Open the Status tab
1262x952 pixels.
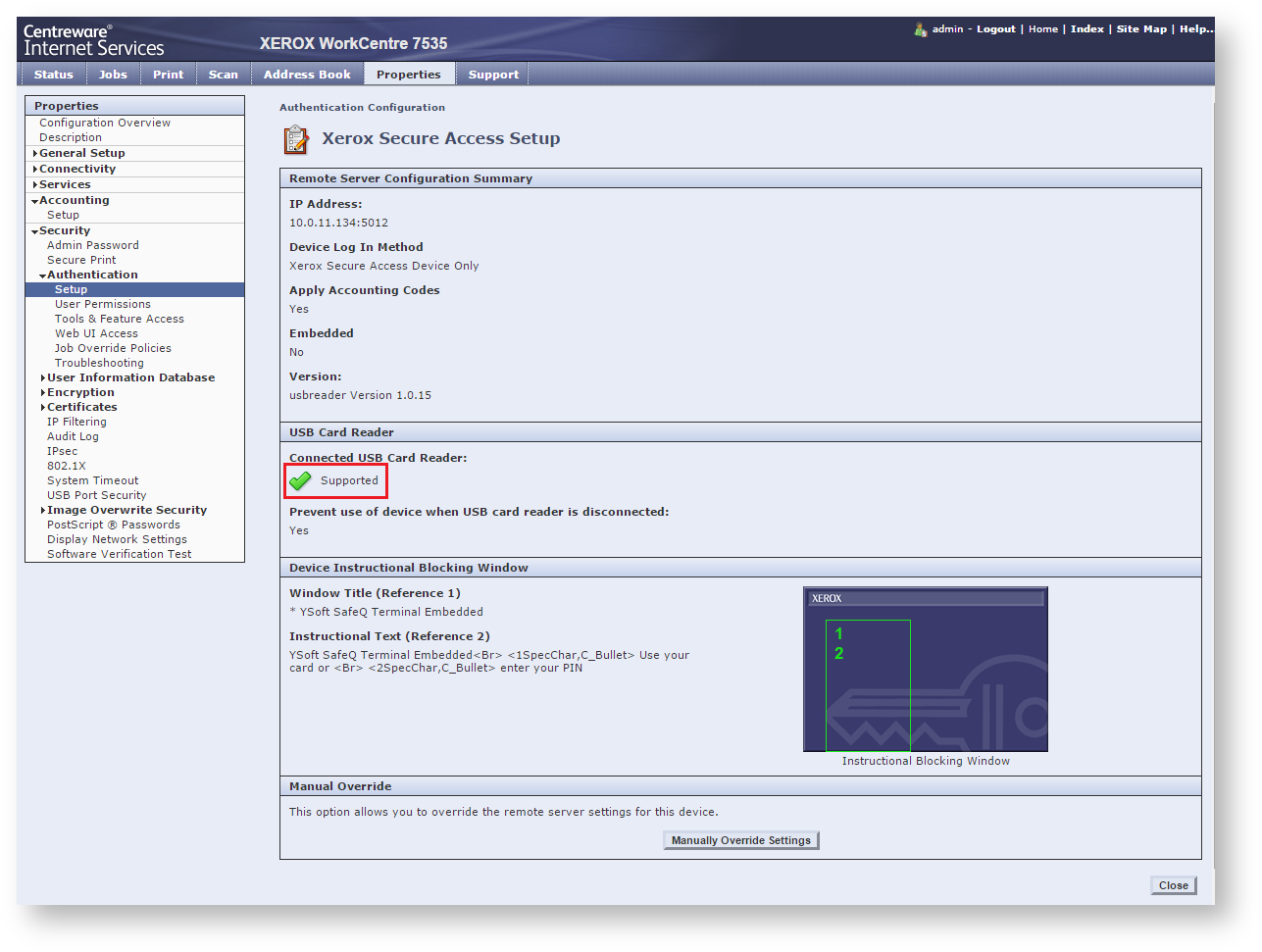tap(54, 75)
